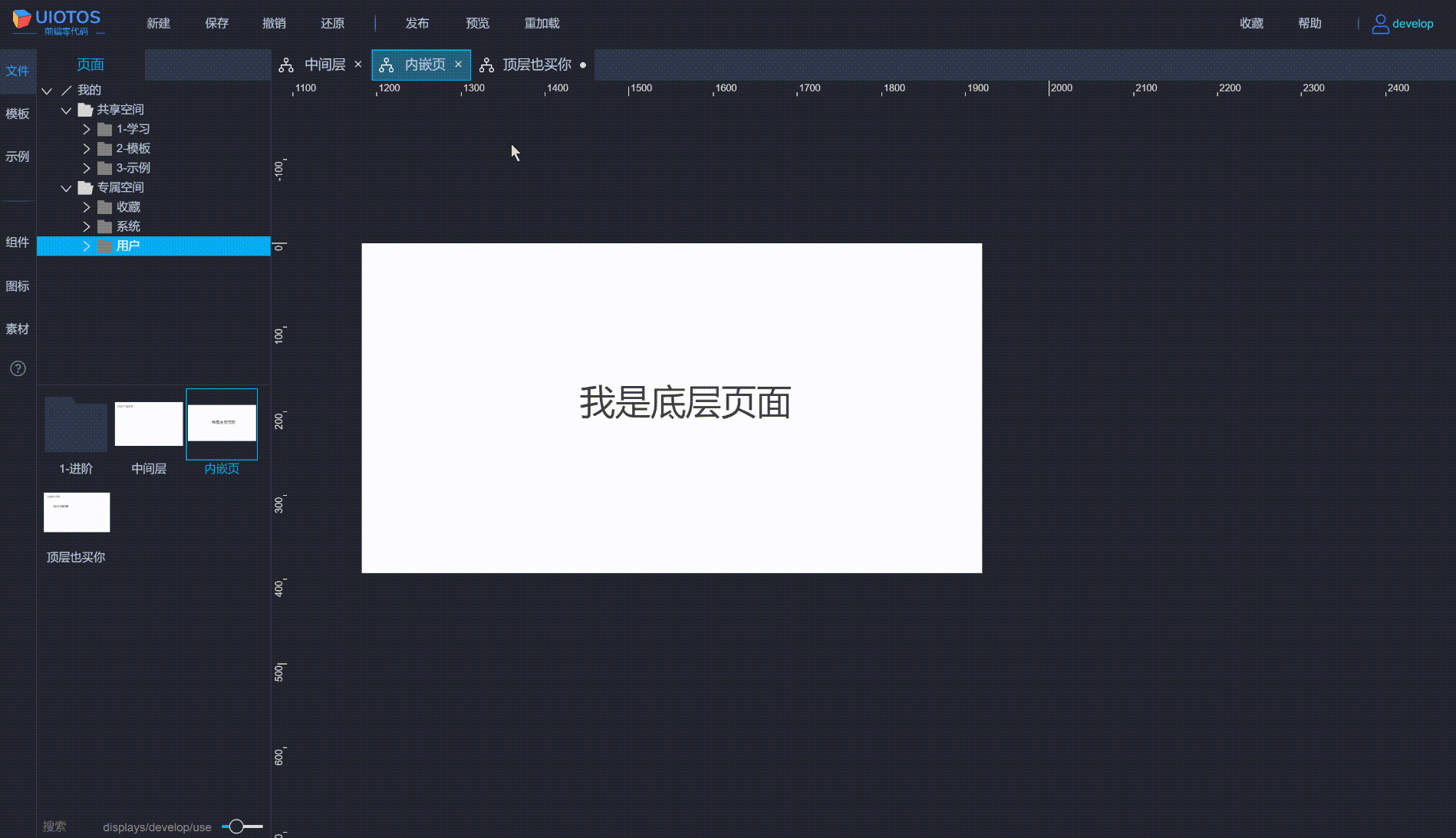
Task: Open the 文件 sidebar tab
Action: coord(18,71)
